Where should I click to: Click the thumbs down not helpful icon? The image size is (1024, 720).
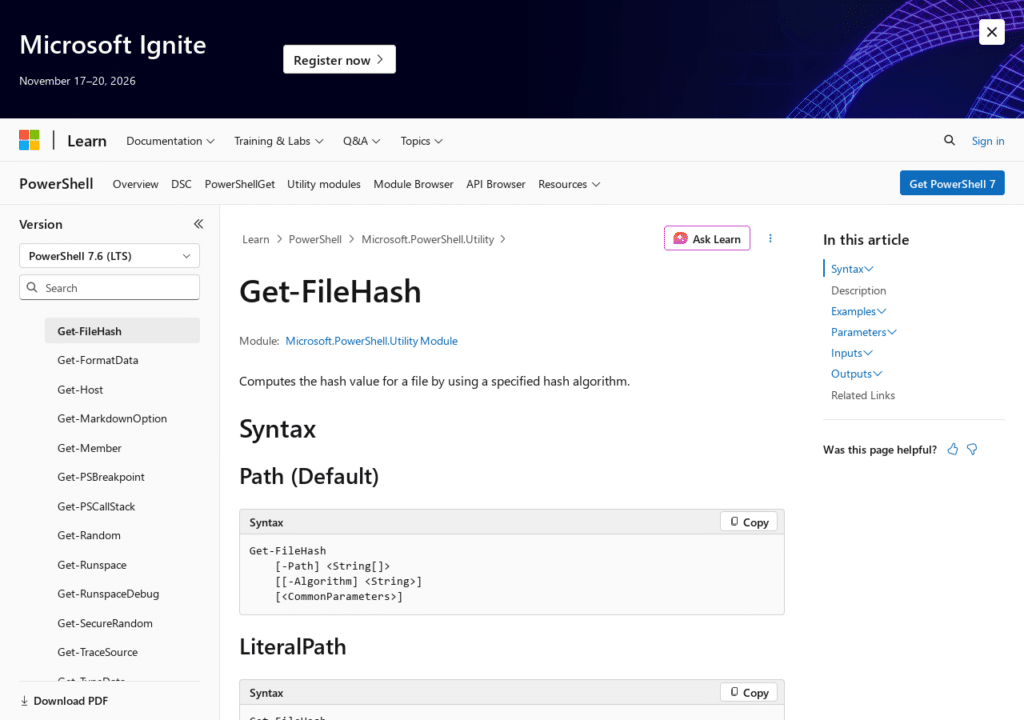[972, 450]
